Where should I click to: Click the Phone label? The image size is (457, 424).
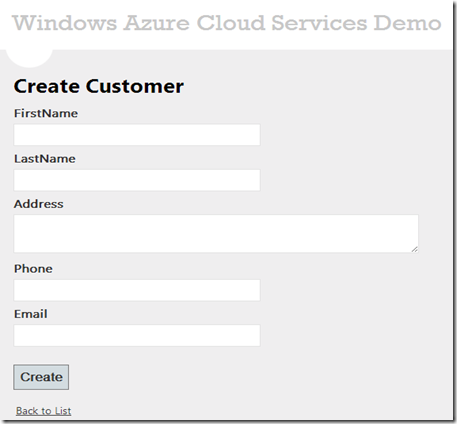(x=33, y=269)
